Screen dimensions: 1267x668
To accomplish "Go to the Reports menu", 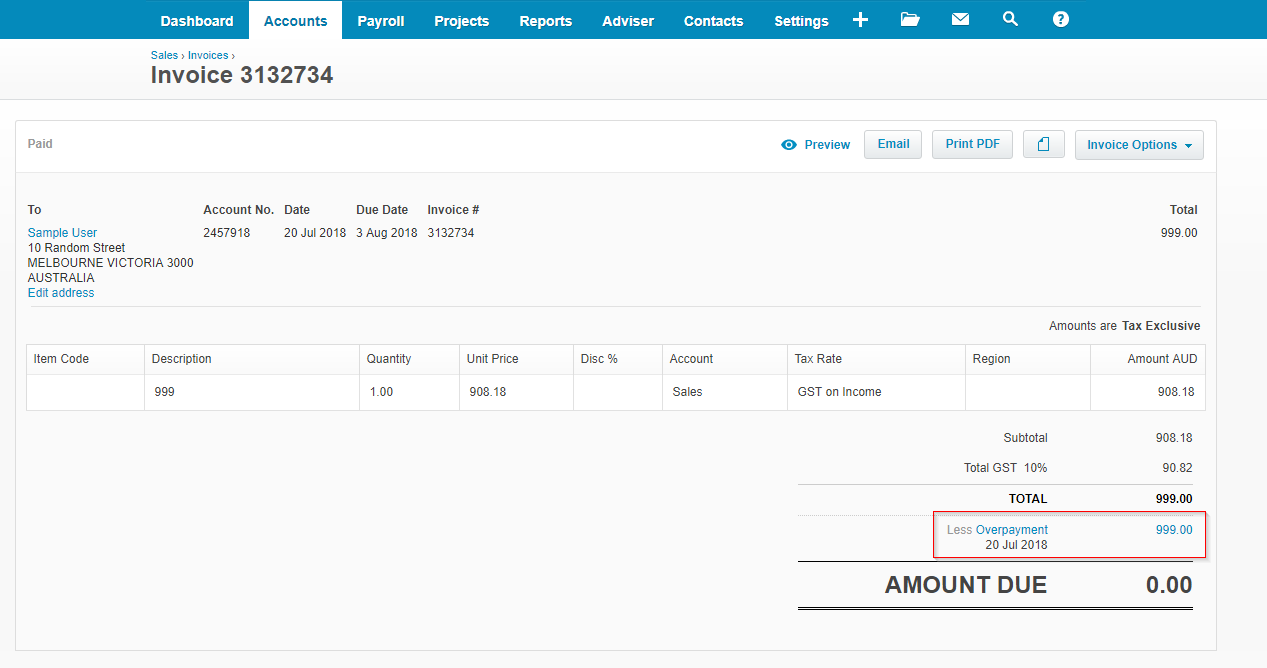I will point(546,21).
